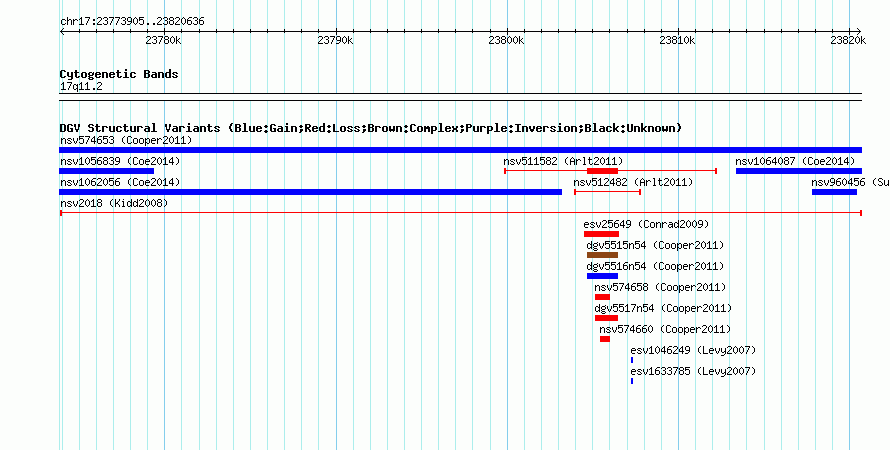Click the 23800k ruler position
Viewport: 890px width, 450px height.
pyautogui.click(x=506, y=40)
